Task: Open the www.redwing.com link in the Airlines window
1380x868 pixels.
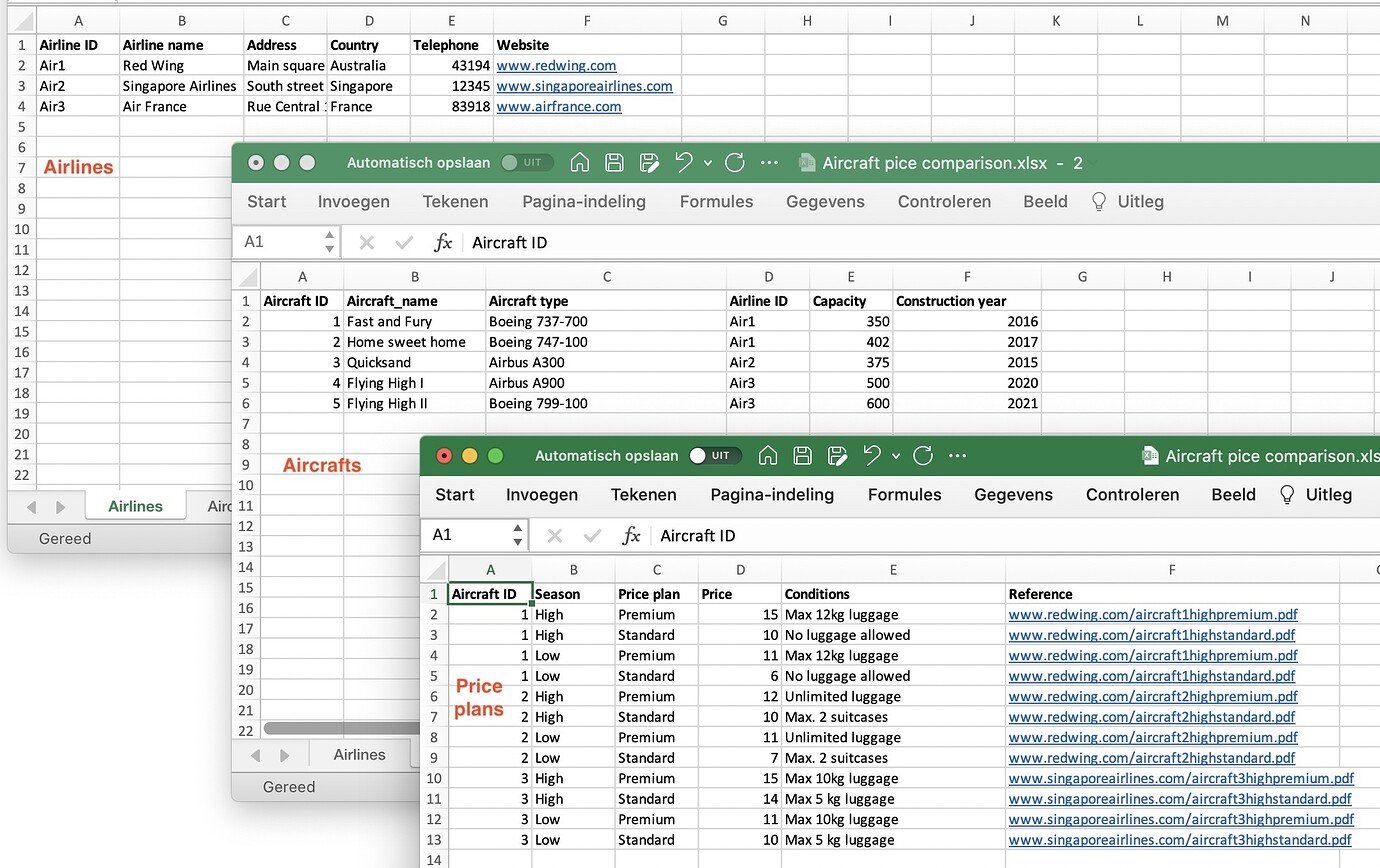Action: [x=556, y=66]
